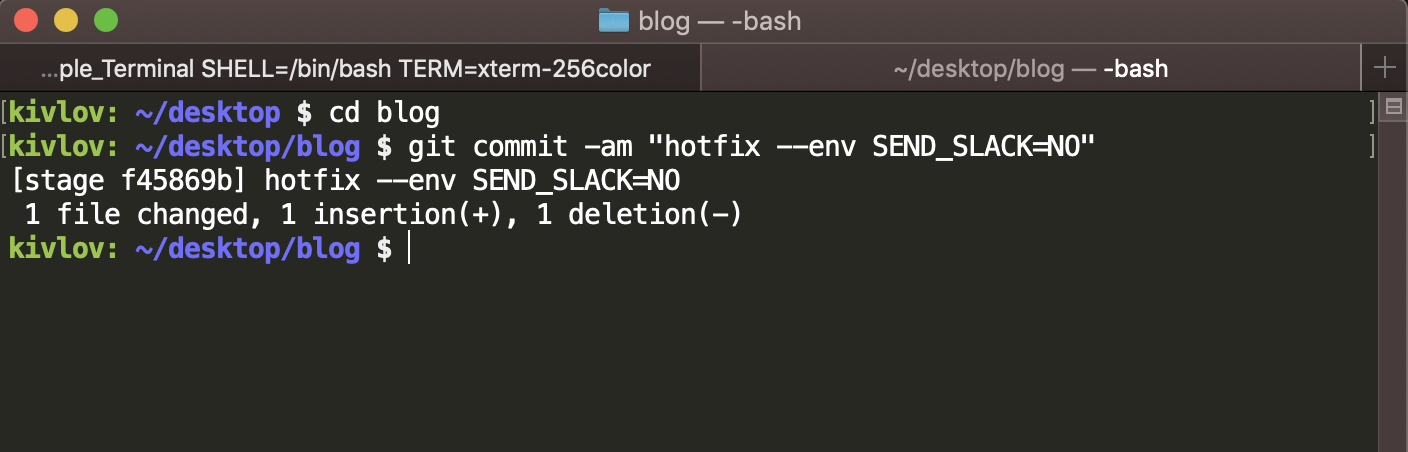Click the scrollbar track below the split icon

pos(1393,285)
